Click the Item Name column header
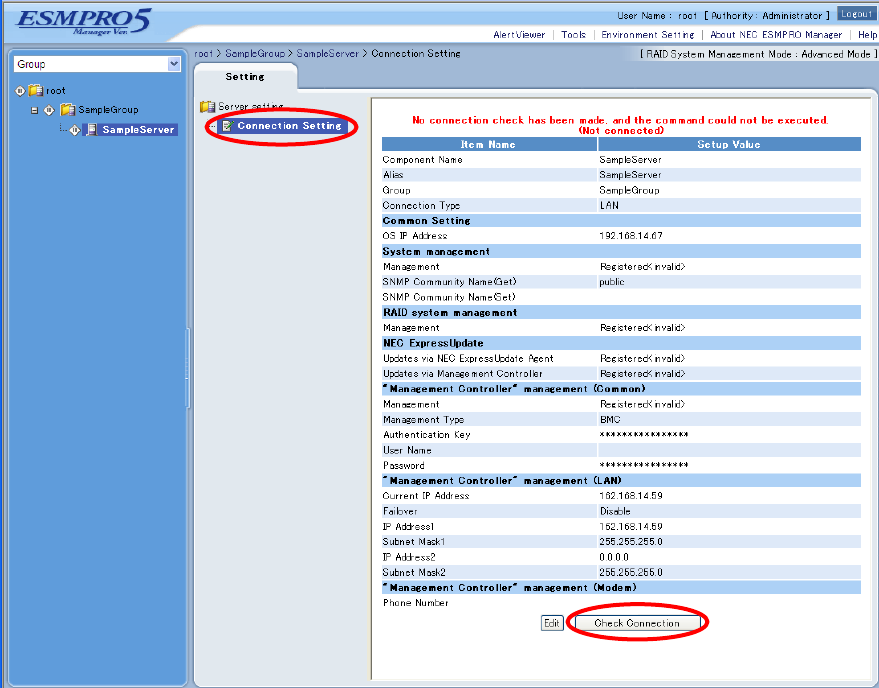Viewport: 879px width, 688px height. click(x=489, y=145)
